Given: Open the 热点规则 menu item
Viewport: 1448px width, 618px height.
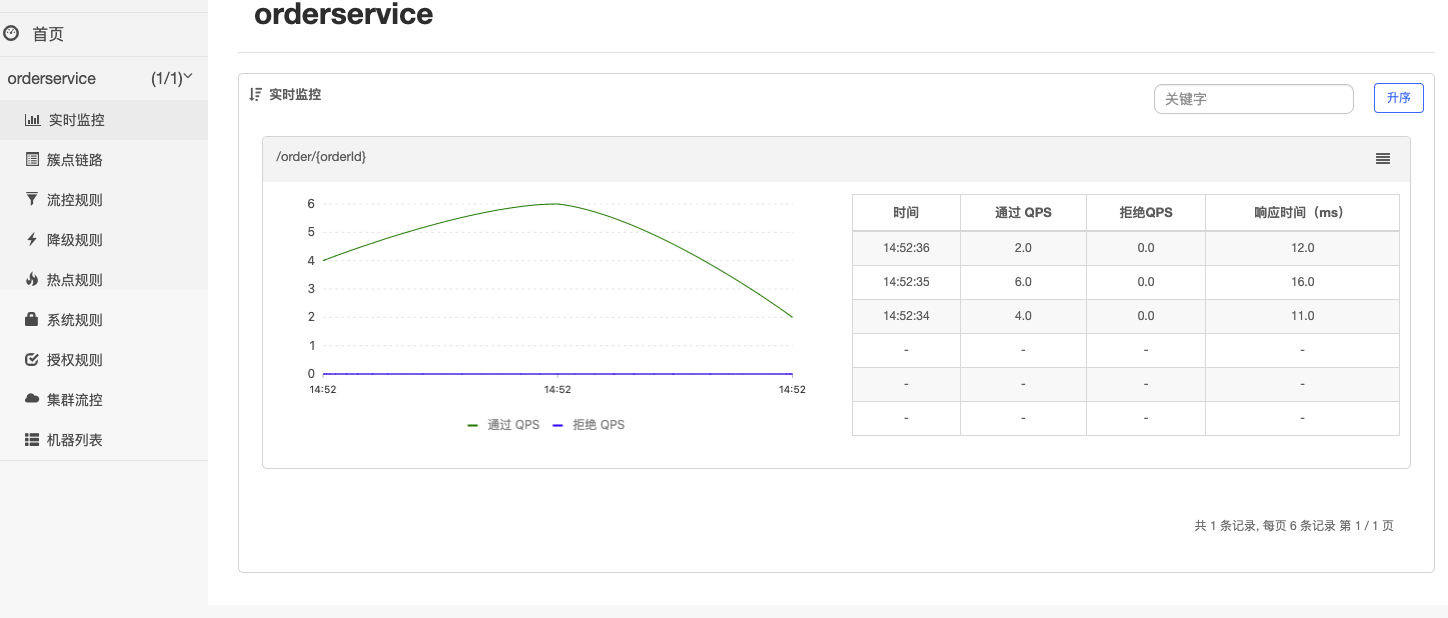Looking at the screenshot, I should [104, 280].
